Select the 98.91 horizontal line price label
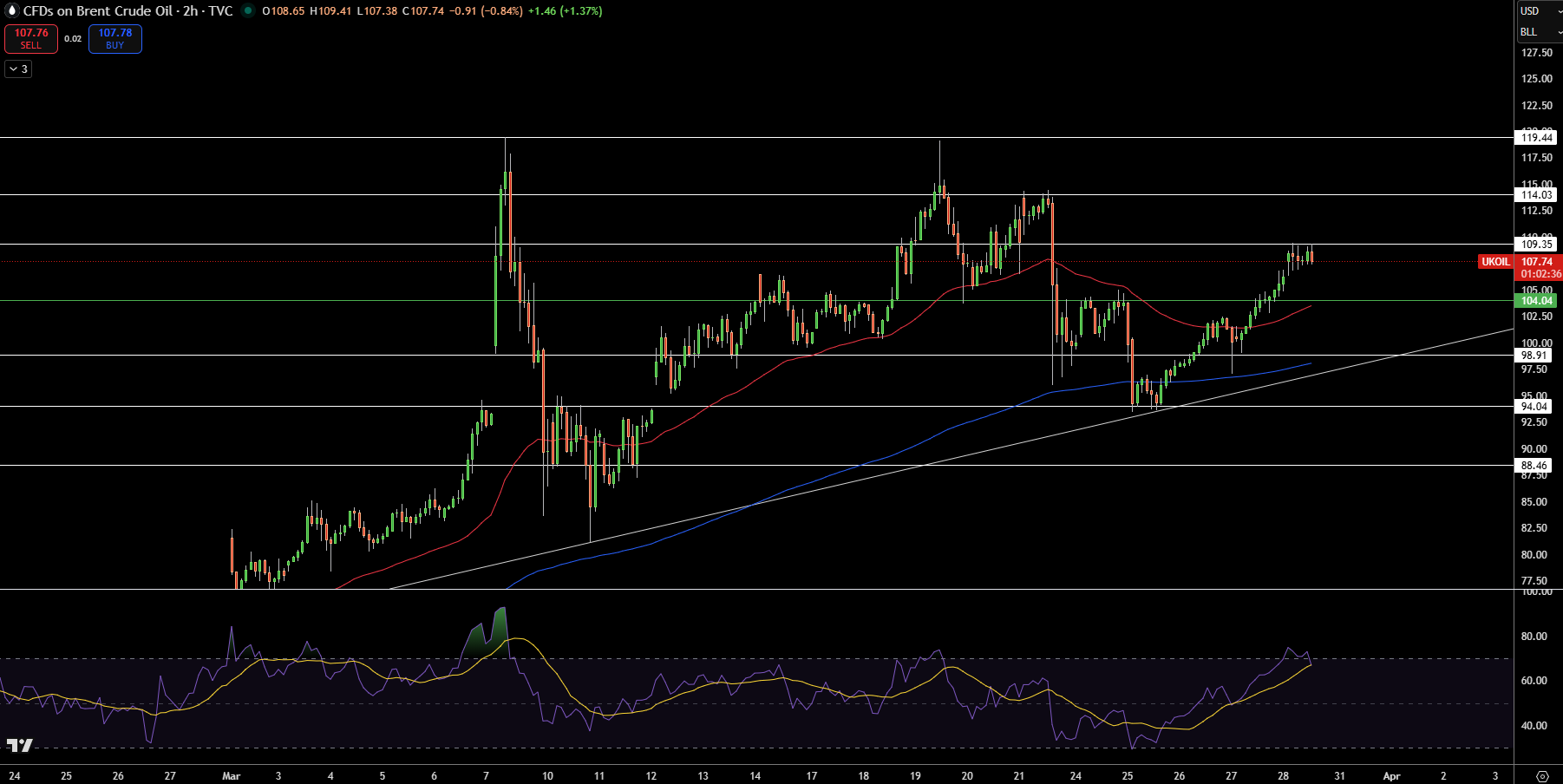The image size is (1563, 784). coord(1534,356)
